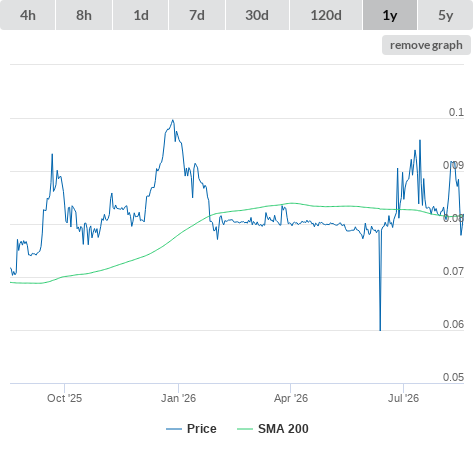Click the 0.07 y-axis gridline label
Image resolution: width=474 pixels, height=455 pixels.
coord(453,271)
